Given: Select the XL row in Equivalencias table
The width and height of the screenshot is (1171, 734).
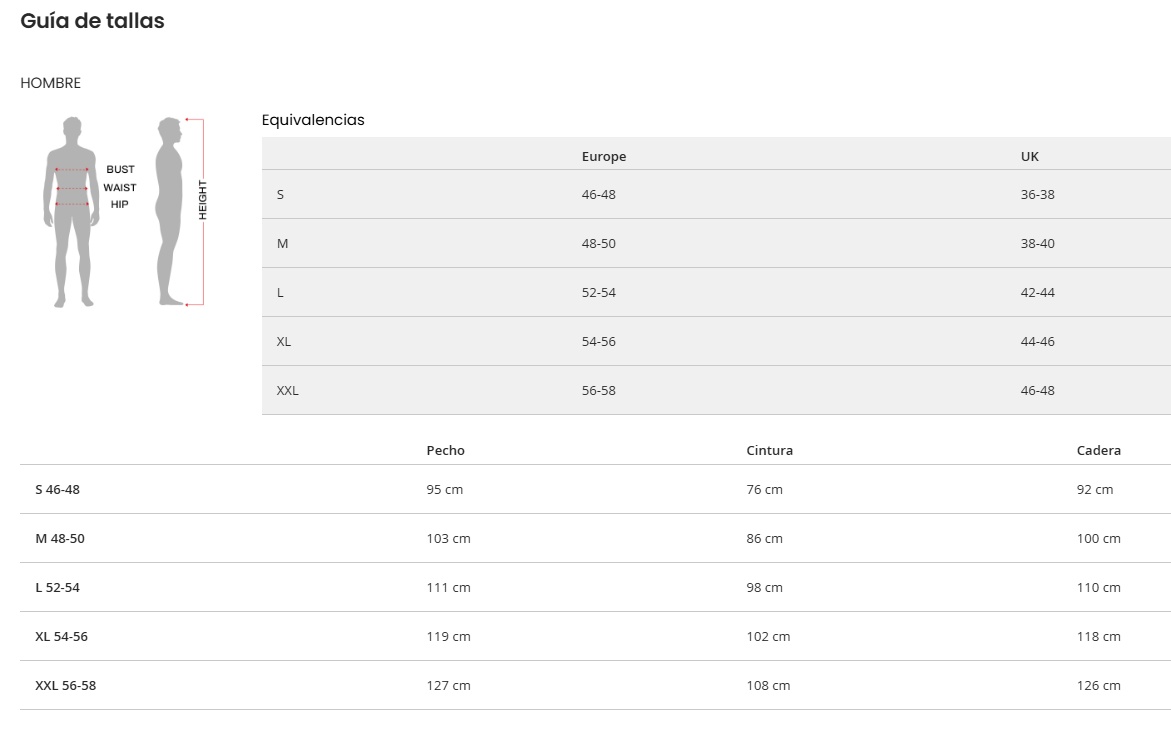Looking at the screenshot, I should tap(284, 342).
